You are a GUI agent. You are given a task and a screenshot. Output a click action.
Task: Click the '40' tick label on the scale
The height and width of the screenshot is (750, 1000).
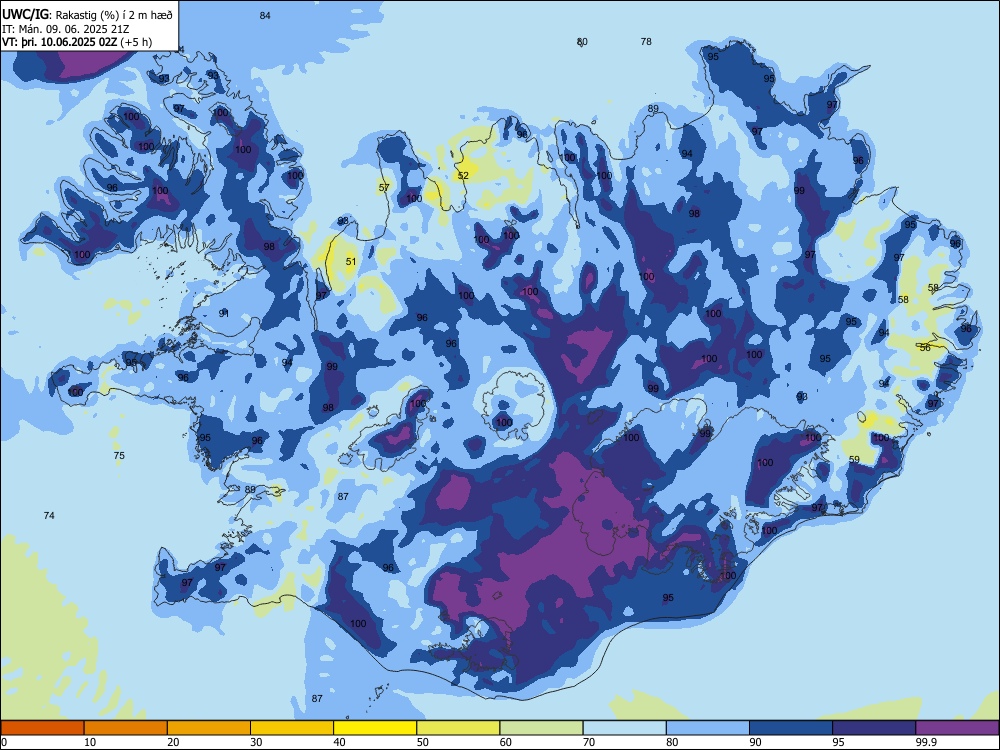pos(339,742)
